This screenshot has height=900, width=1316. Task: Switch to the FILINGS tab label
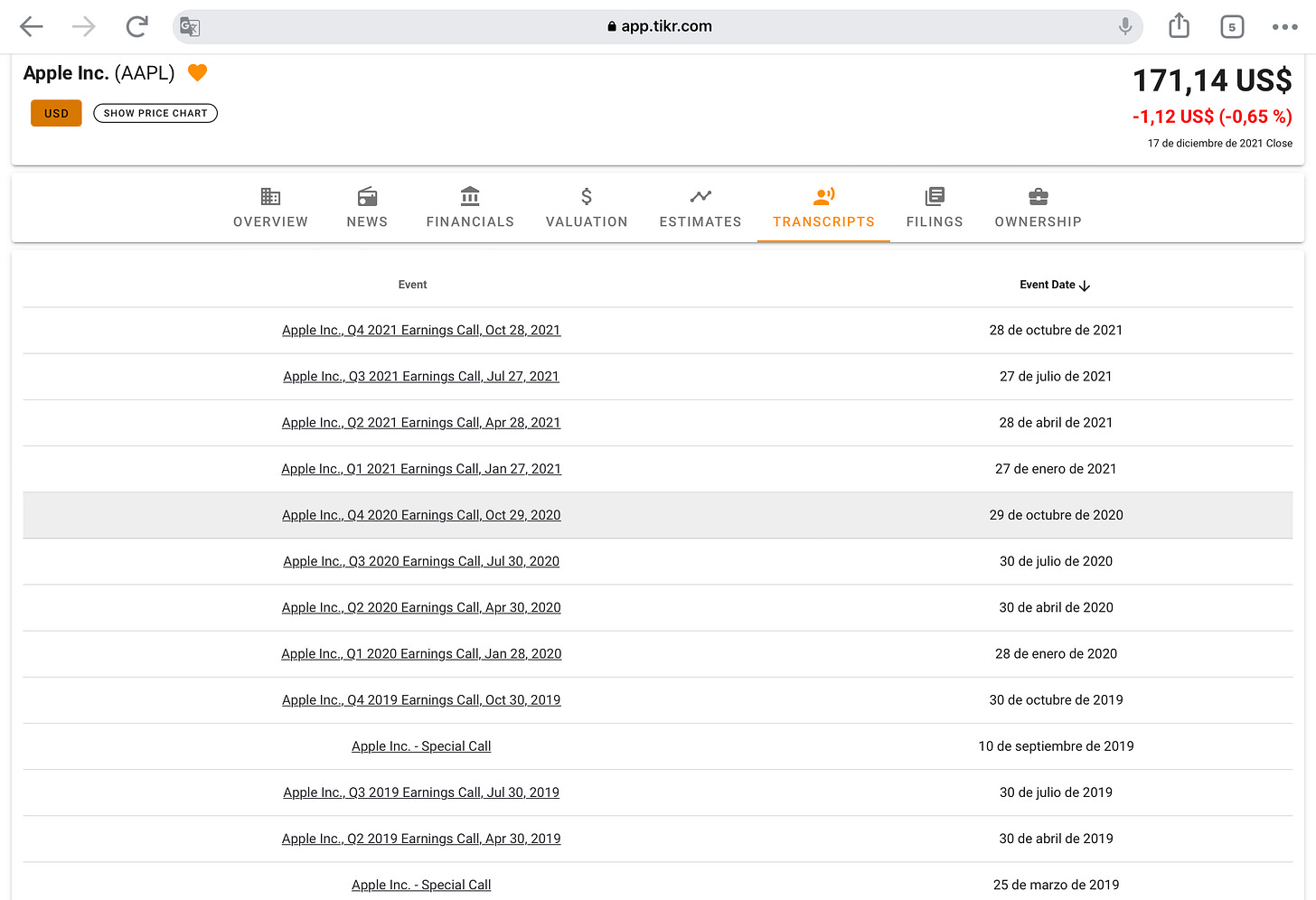pyautogui.click(x=935, y=222)
